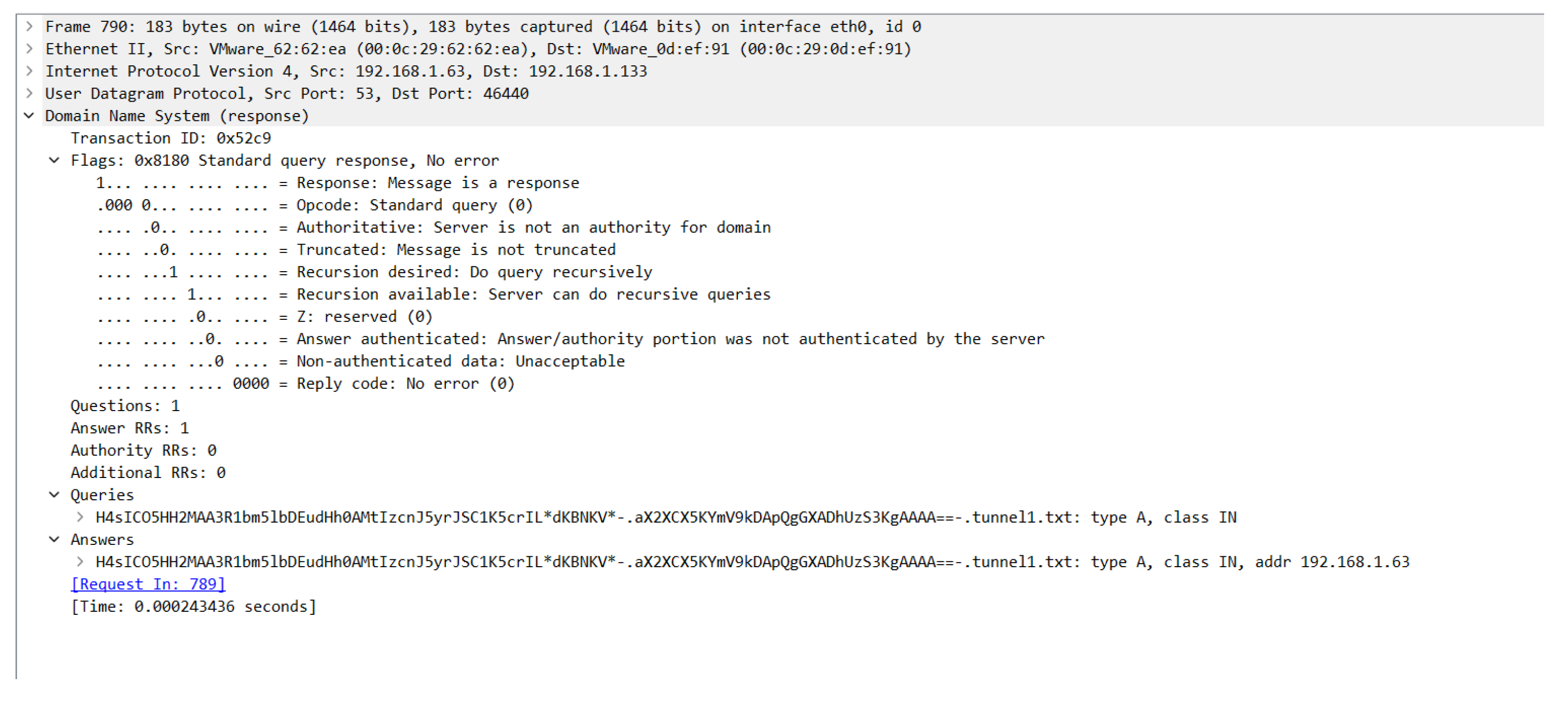
Task: Highlight the Time 0.000243436 seconds line
Action: 193,607
